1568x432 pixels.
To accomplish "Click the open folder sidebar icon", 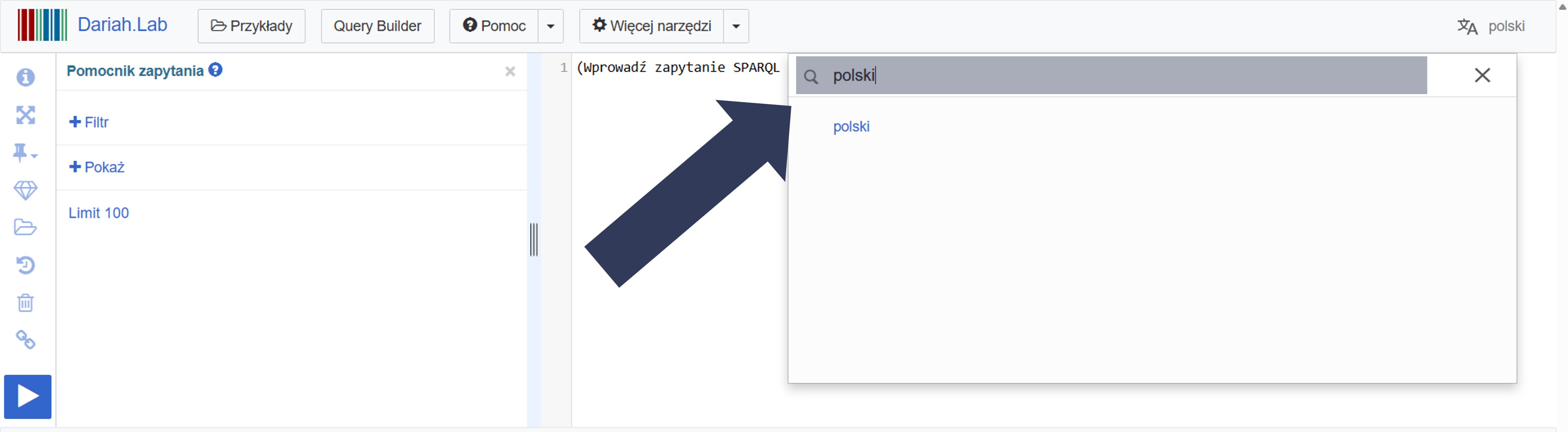I will (25, 227).
